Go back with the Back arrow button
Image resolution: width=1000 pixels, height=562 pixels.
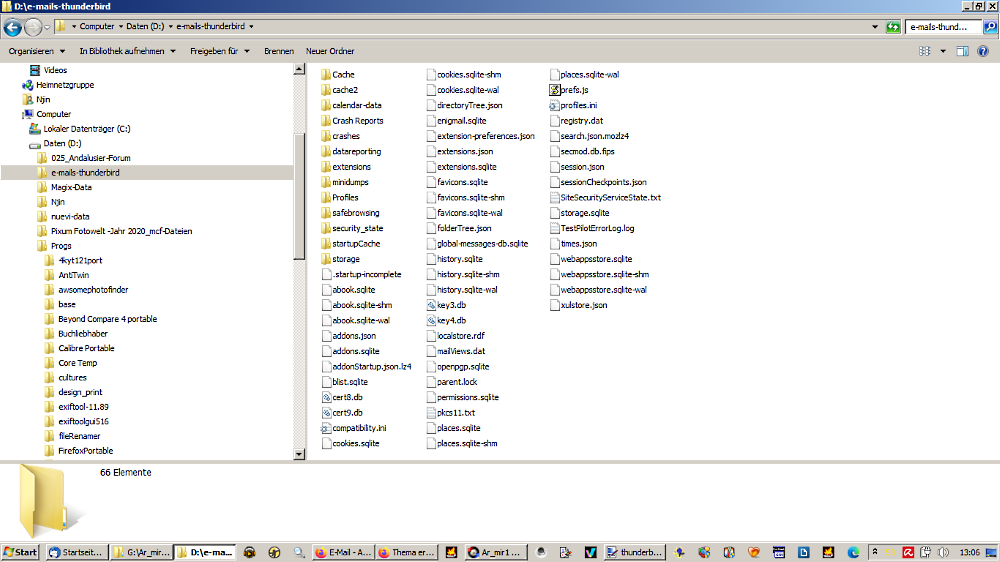[x=12, y=27]
